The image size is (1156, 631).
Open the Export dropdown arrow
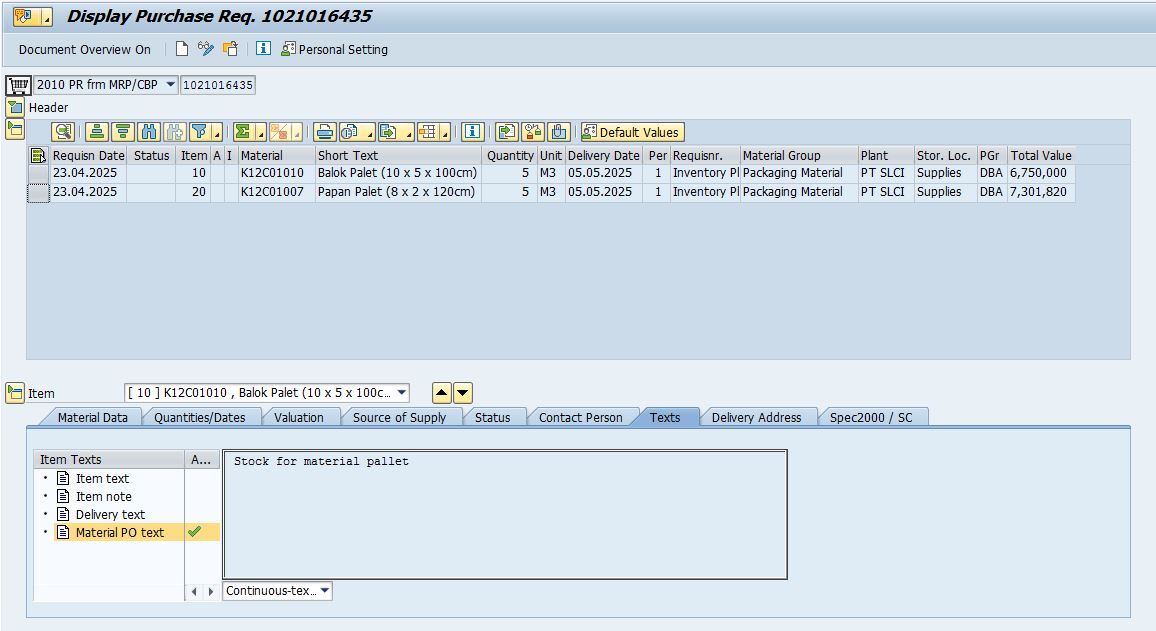408,133
